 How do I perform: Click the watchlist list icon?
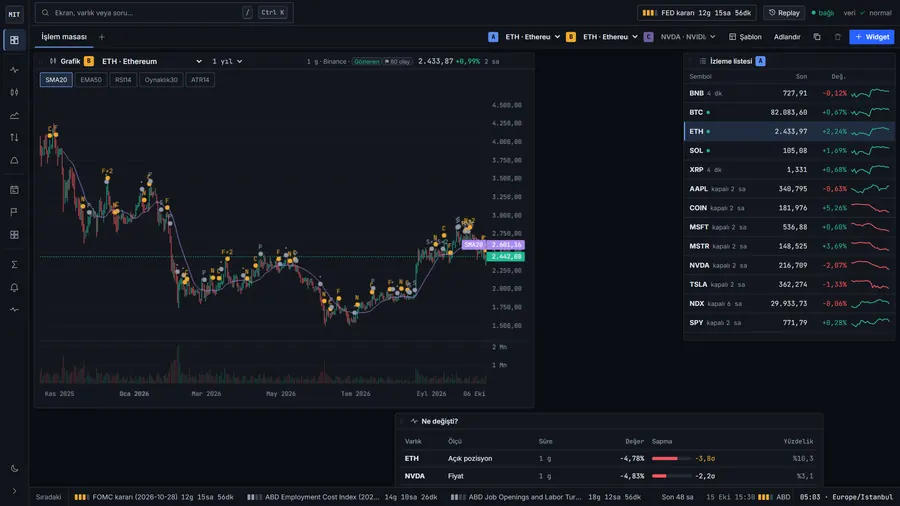click(703, 61)
